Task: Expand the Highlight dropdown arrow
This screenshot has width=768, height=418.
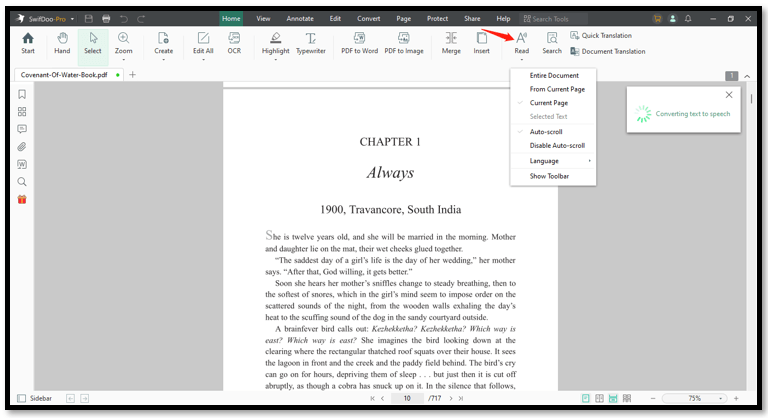Action: (275, 59)
